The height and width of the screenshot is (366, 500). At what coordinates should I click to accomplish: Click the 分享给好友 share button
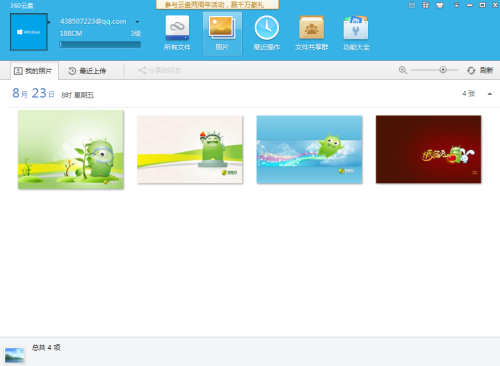pos(159,70)
